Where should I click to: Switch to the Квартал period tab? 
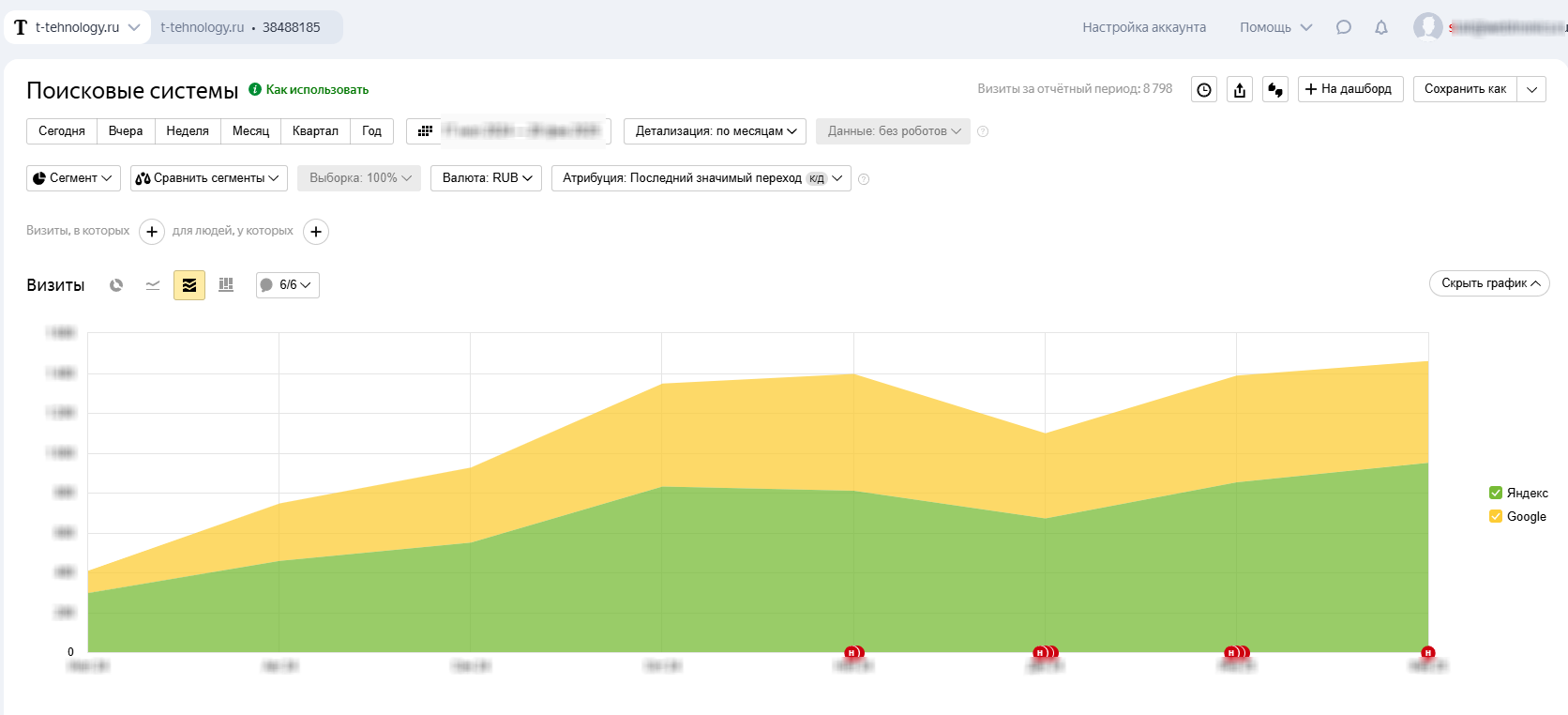click(x=315, y=131)
